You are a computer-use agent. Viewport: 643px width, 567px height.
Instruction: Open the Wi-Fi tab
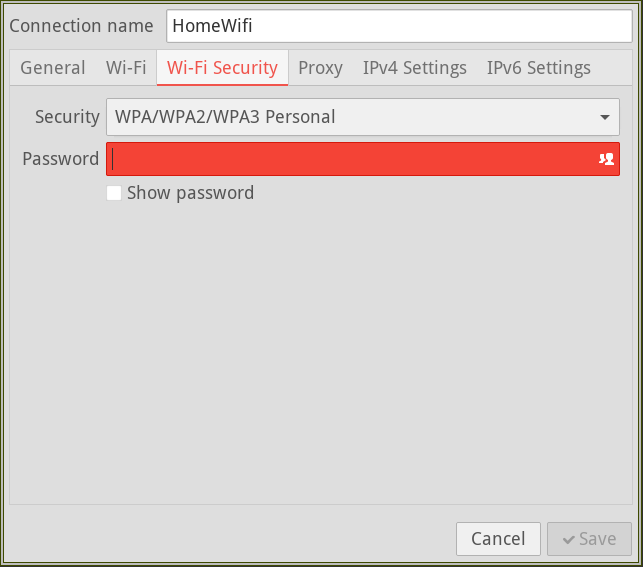click(x=126, y=68)
